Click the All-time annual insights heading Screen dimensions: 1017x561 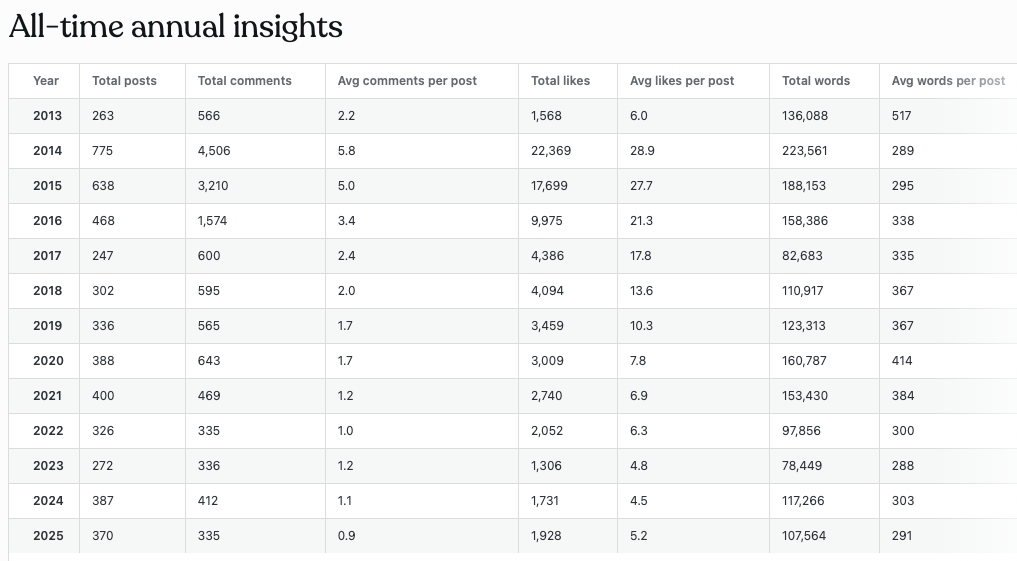pyautogui.click(x=176, y=27)
